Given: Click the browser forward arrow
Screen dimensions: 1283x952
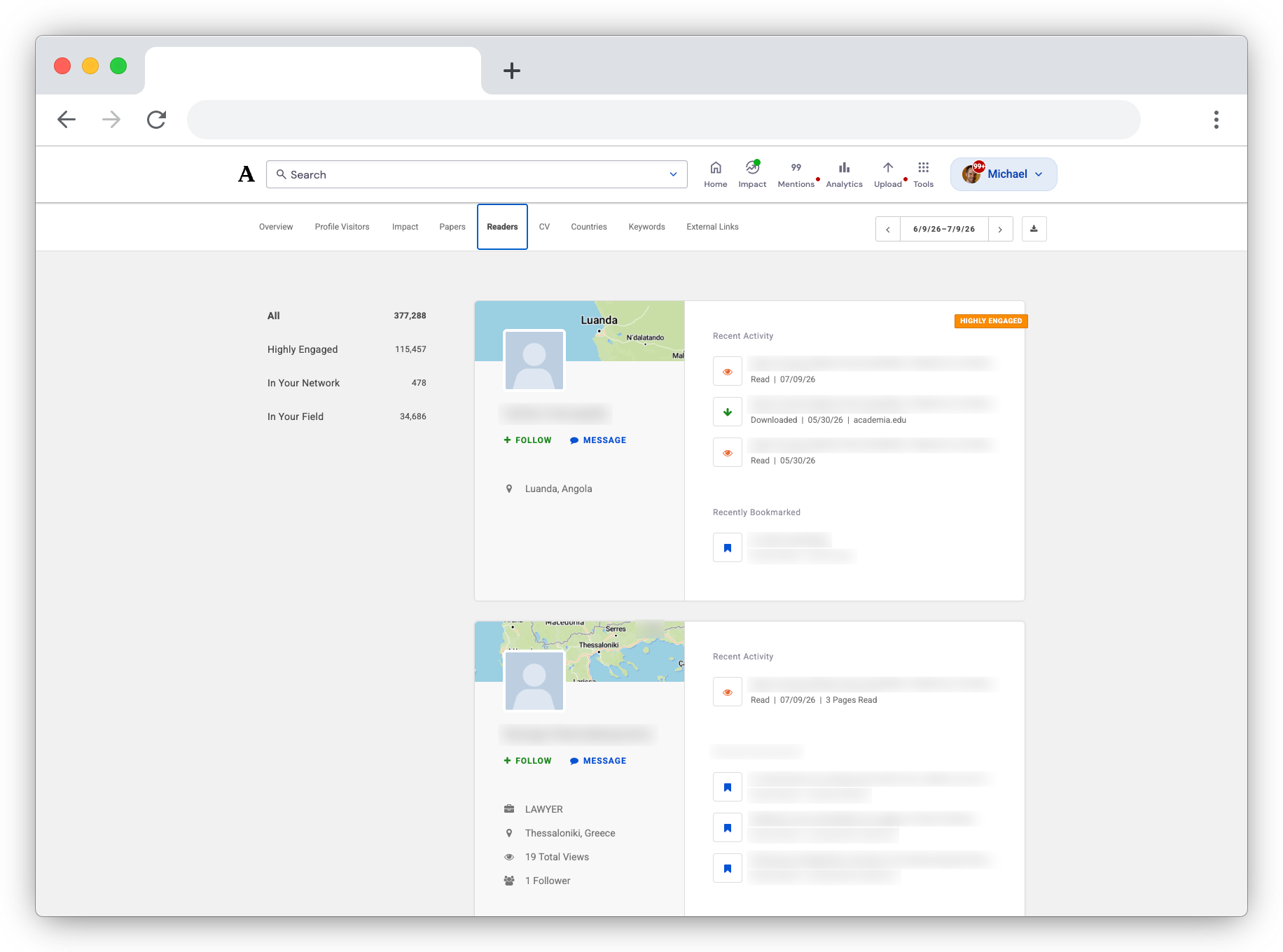Looking at the screenshot, I should tap(111, 120).
